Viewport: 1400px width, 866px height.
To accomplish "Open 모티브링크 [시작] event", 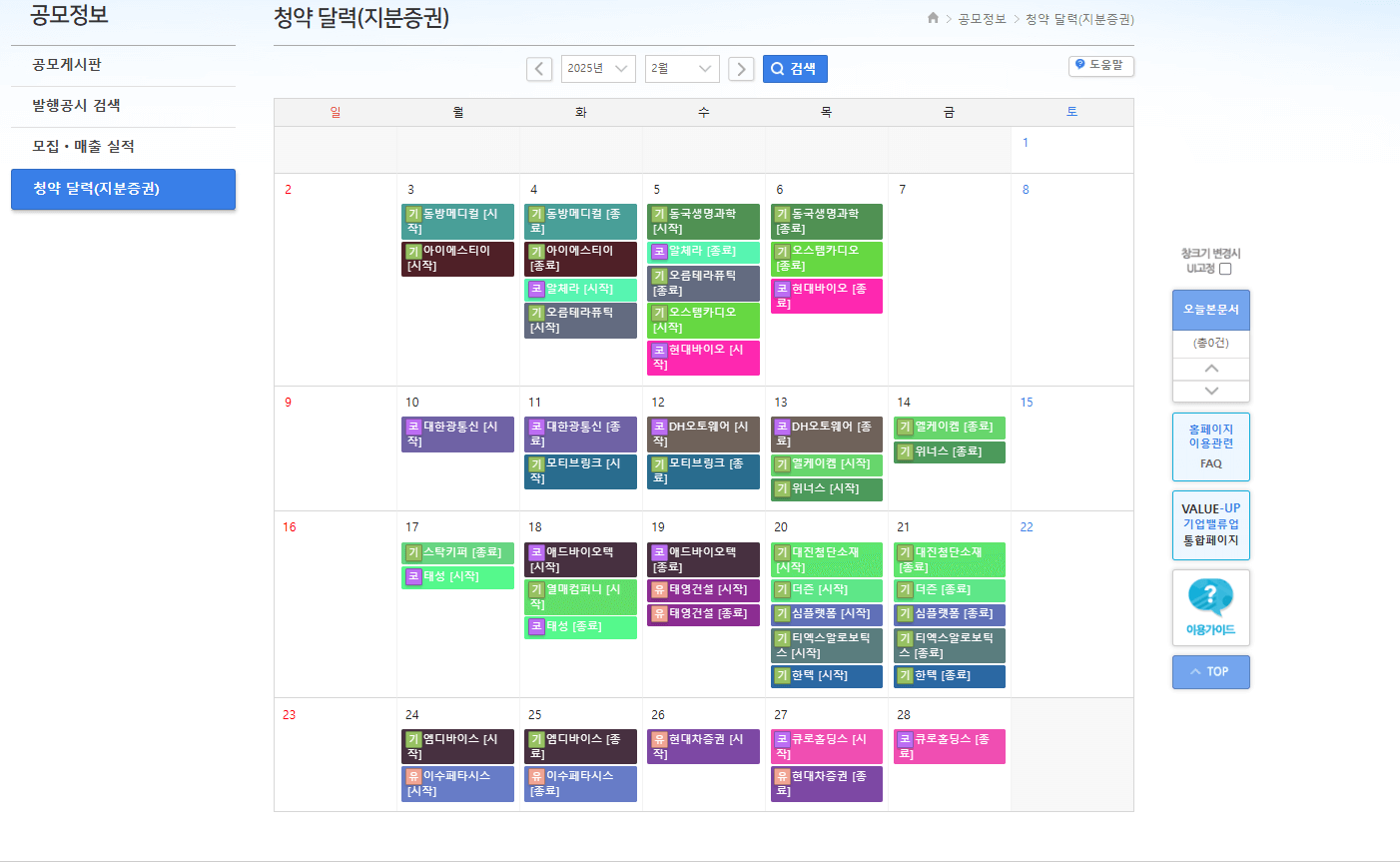I will click(x=580, y=471).
